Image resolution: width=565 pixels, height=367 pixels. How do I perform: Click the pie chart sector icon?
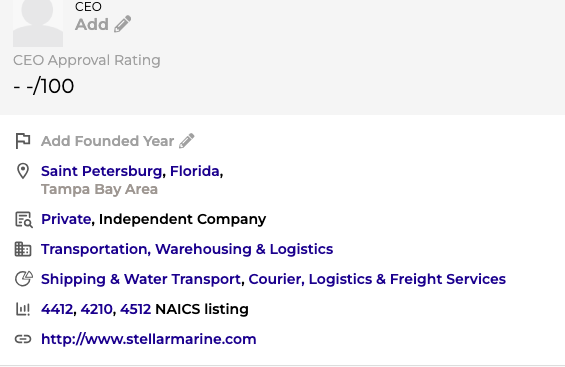[x=23, y=279]
